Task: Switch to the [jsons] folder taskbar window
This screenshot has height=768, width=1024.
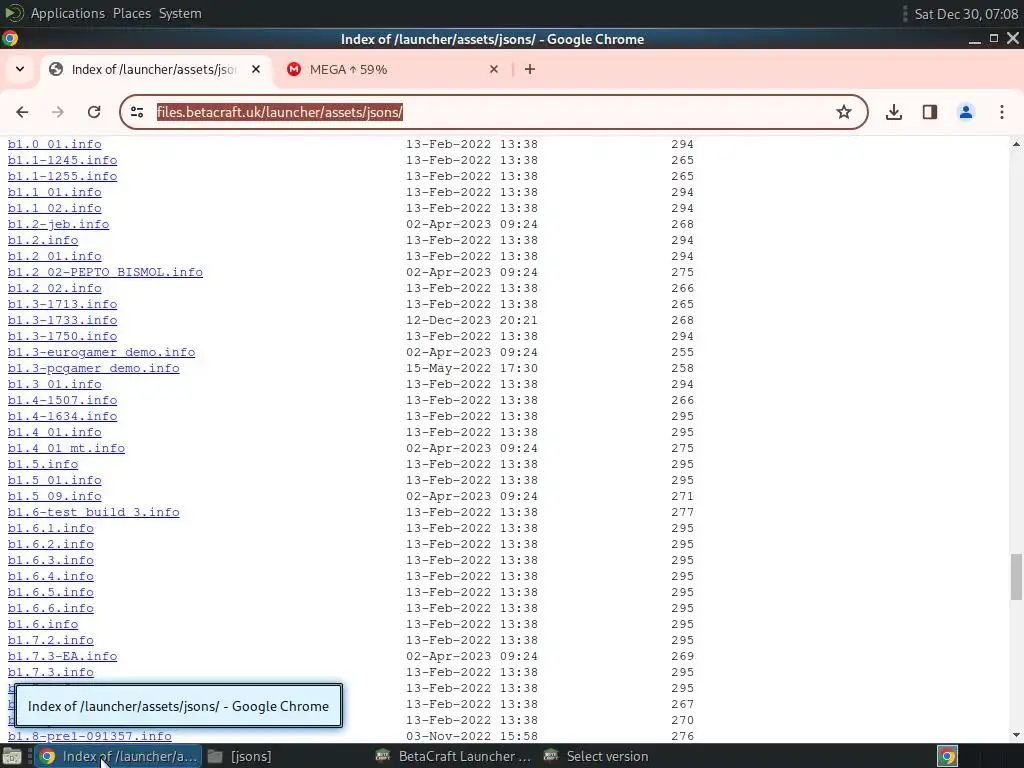Action: (x=240, y=756)
